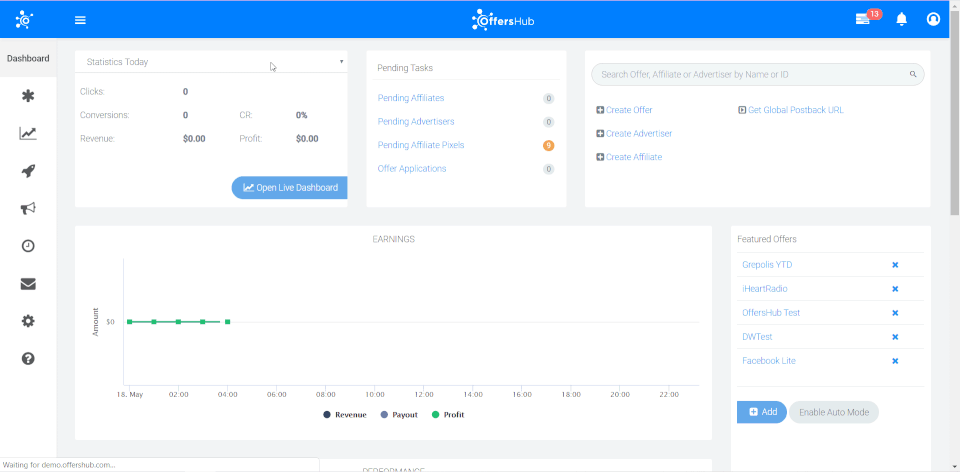The width and height of the screenshot is (960, 472).
Task: Toggle Payout series in chart legend
Action: (x=399, y=415)
